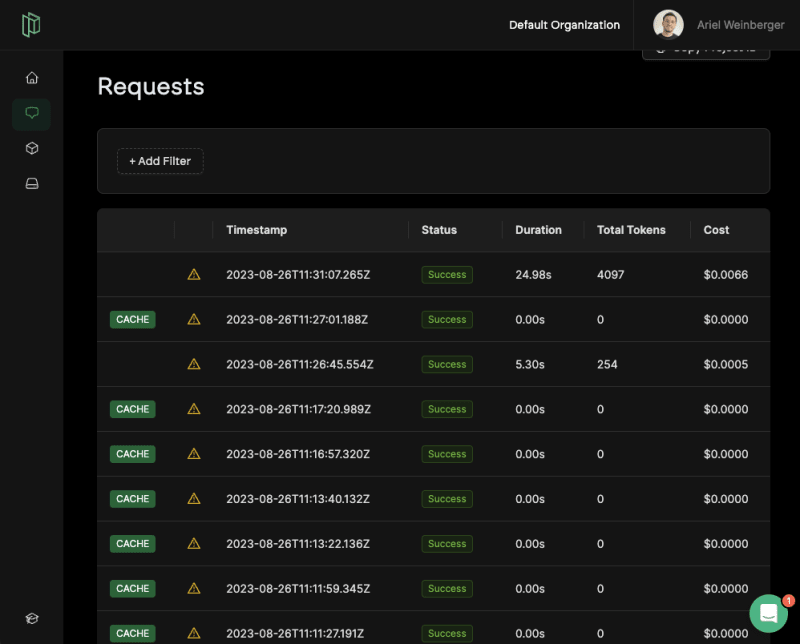The width and height of the screenshot is (800, 644).
Task: Open request 2023-08-26T11:11:27.191Z
Action: (x=295, y=634)
